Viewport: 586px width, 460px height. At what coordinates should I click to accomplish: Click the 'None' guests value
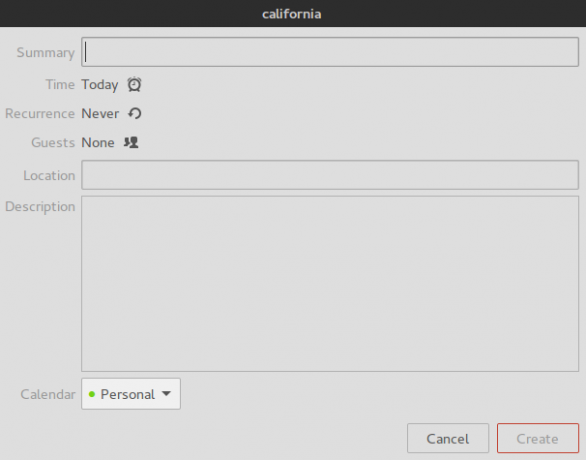[98, 143]
